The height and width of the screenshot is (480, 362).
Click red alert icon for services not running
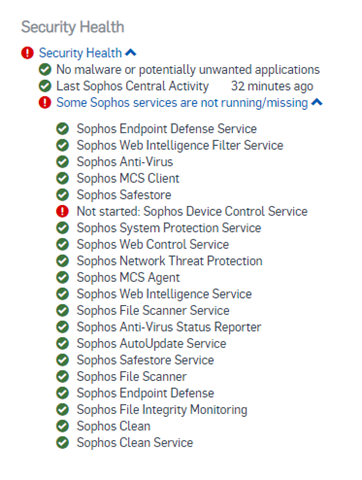pyautogui.click(x=45, y=103)
